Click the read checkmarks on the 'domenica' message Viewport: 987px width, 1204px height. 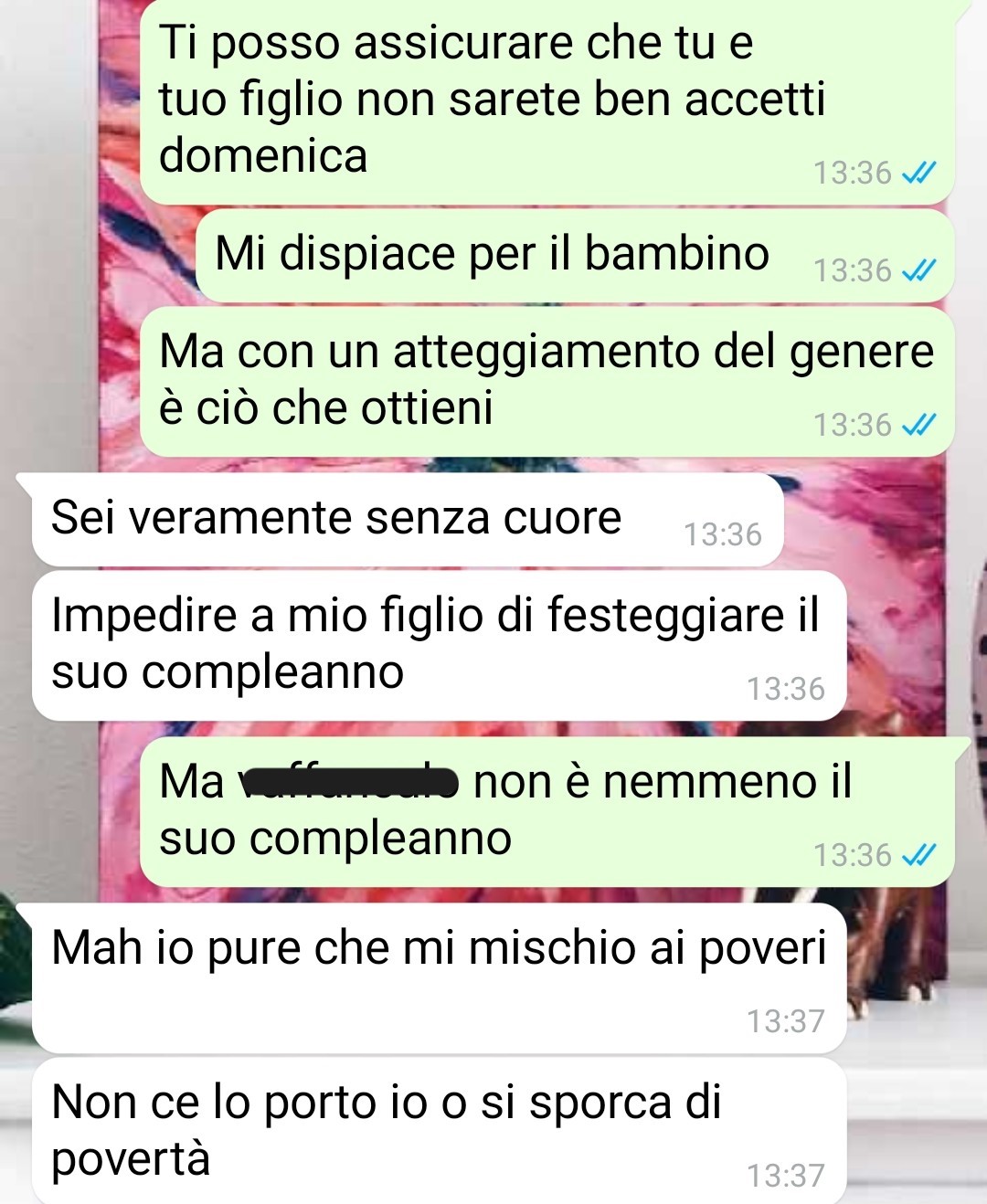pyautogui.click(x=918, y=173)
